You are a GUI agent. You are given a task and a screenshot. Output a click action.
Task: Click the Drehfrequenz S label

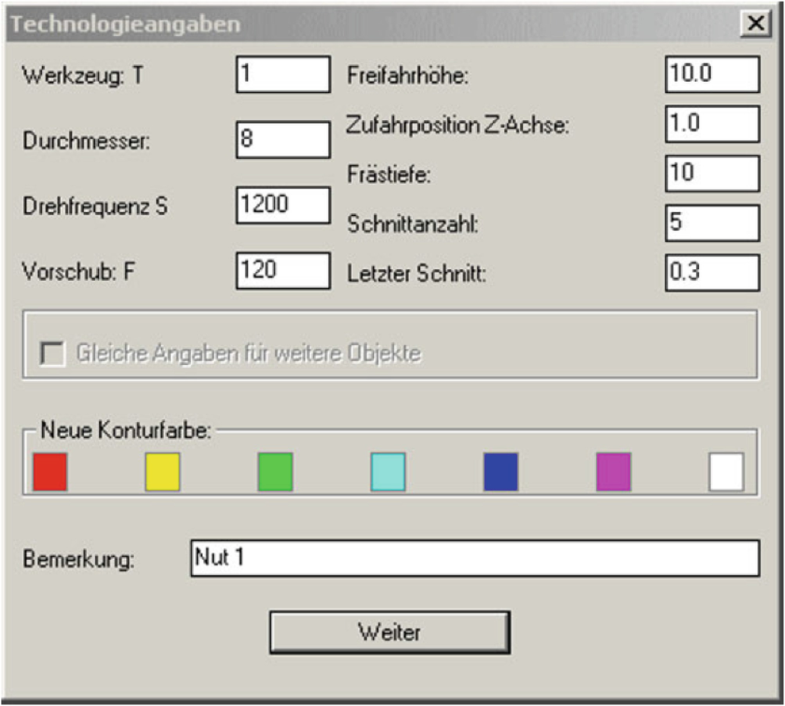click(95, 206)
